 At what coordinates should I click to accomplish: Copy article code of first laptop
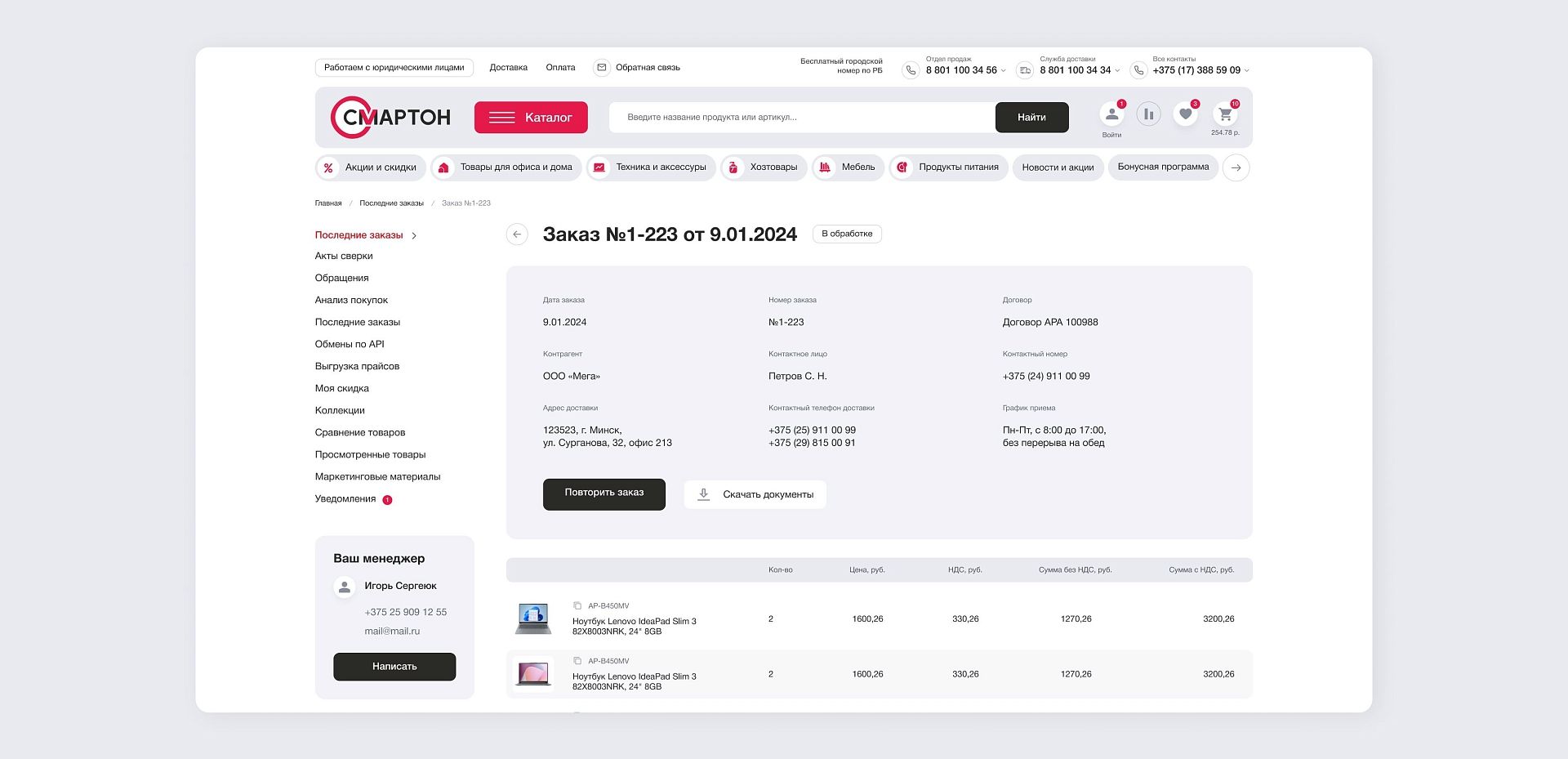point(577,606)
